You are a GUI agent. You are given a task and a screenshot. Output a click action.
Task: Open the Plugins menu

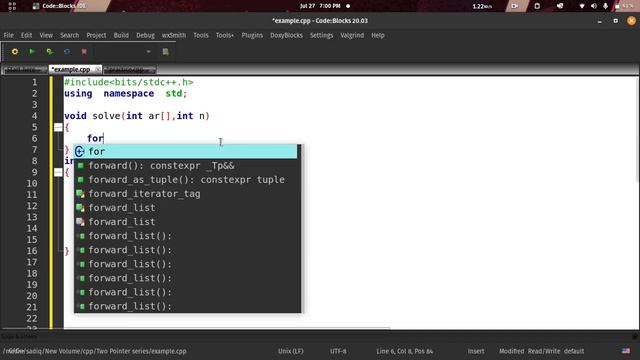252,36
